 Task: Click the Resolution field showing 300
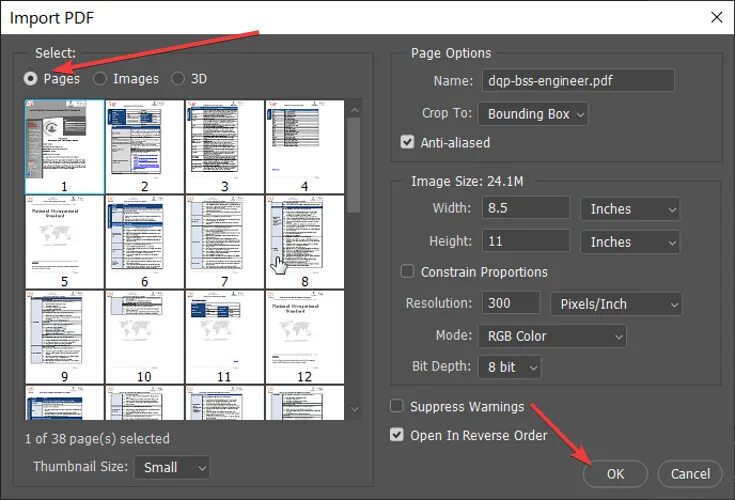[511, 303]
